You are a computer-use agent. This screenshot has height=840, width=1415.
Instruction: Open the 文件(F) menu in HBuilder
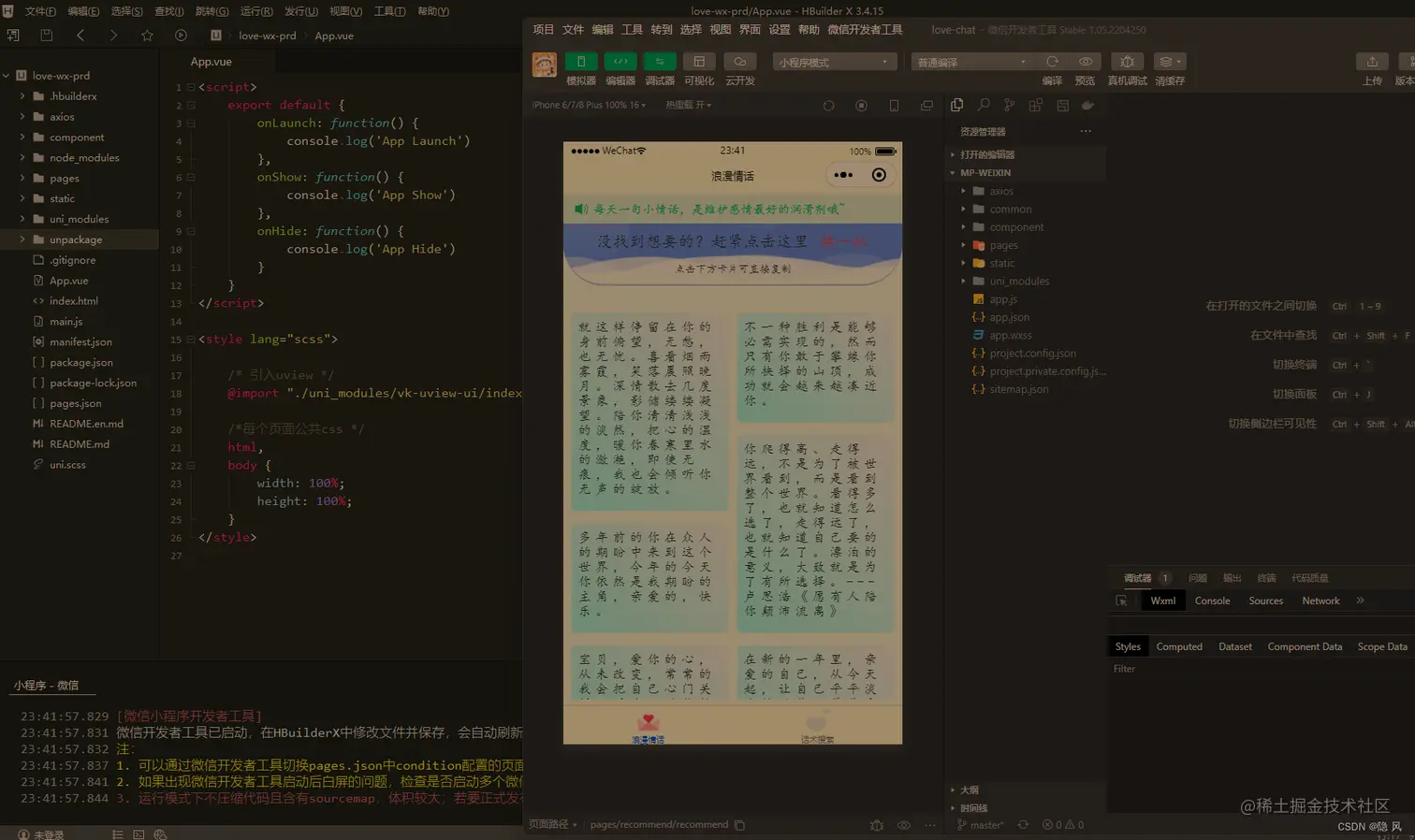coord(40,11)
